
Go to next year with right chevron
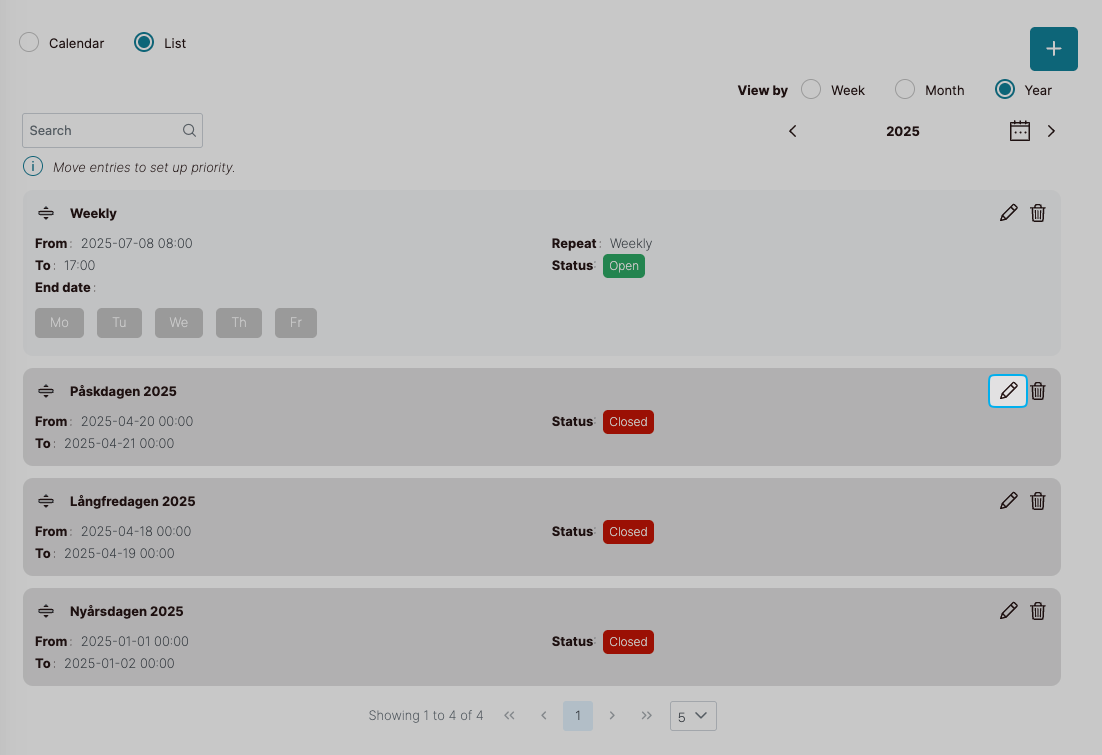coord(1051,131)
